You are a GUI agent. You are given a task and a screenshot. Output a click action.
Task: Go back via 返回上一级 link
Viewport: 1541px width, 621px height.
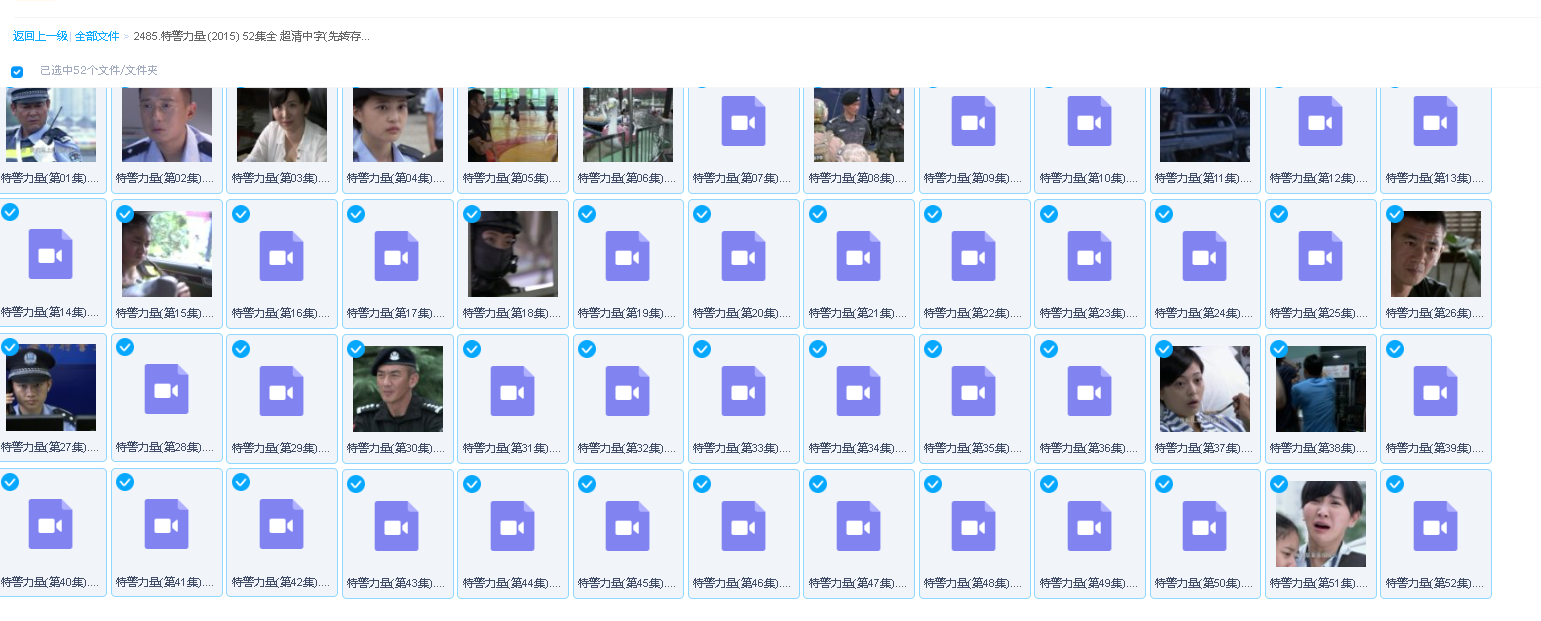click(40, 36)
